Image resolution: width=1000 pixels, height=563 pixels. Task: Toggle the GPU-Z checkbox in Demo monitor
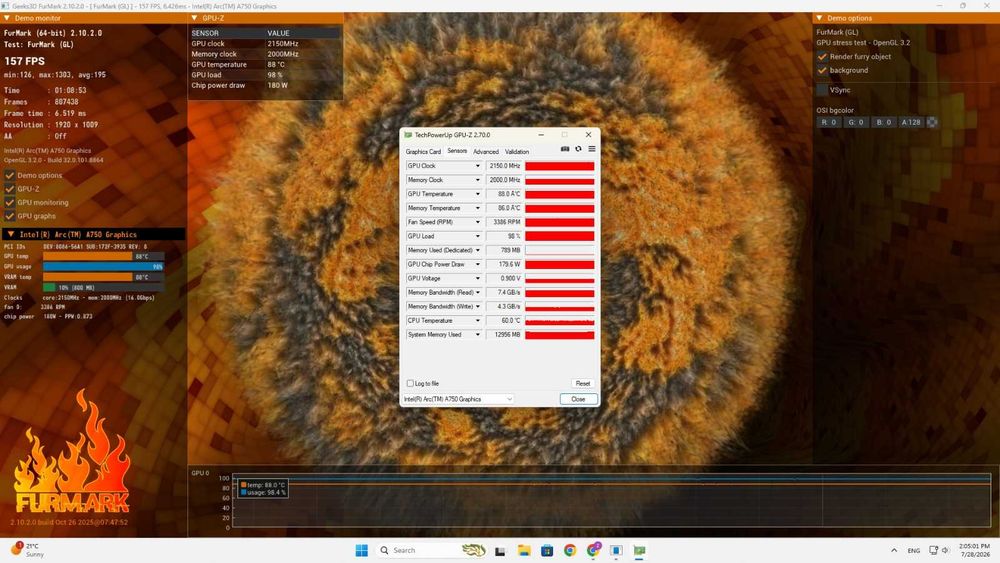(x=10, y=189)
